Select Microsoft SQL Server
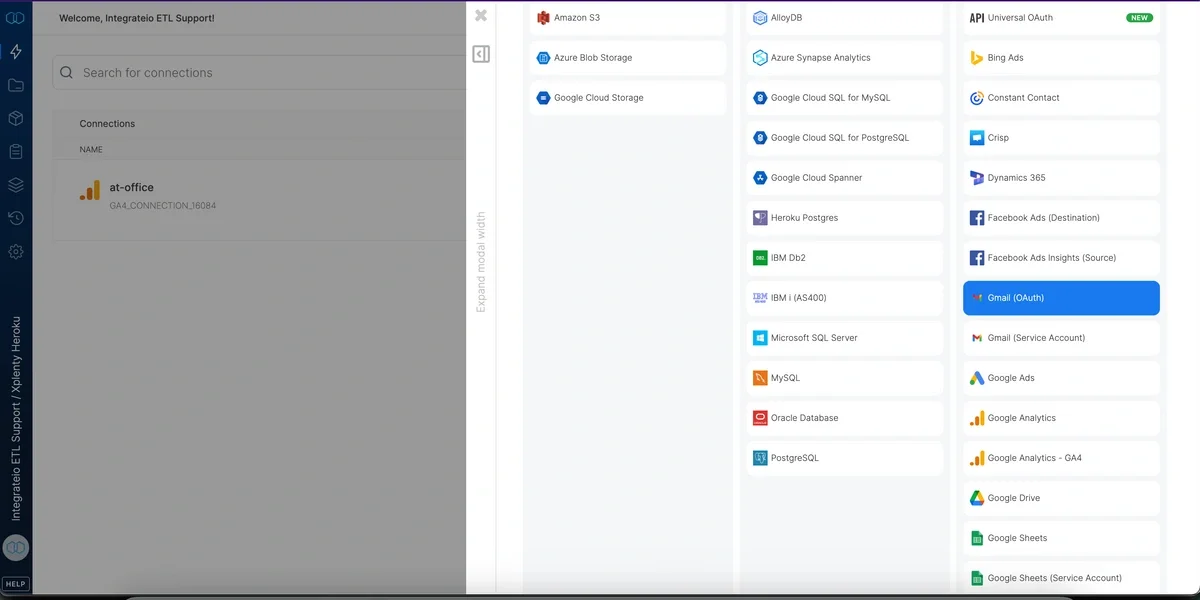 (845, 338)
